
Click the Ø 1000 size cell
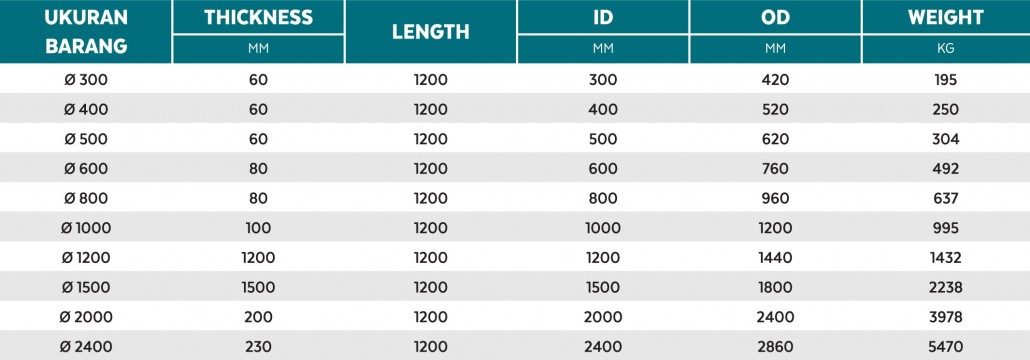tap(86, 228)
